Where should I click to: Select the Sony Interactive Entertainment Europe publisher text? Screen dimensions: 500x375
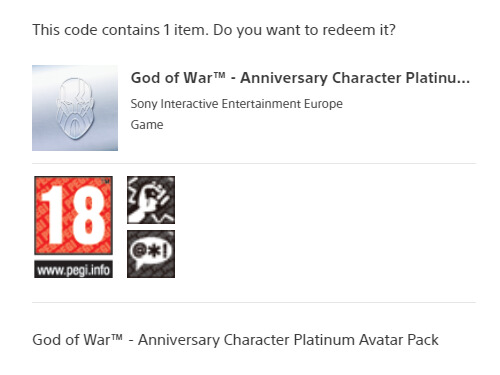pyautogui.click(x=236, y=104)
